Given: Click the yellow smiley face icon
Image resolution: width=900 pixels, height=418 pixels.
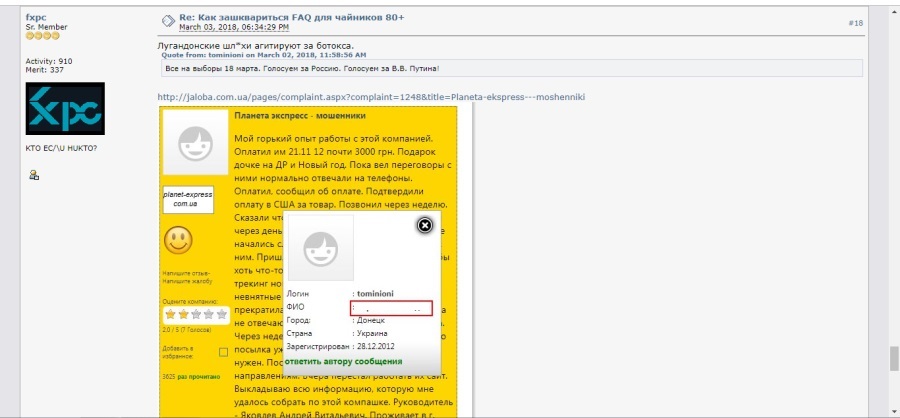Looking at the screenshot, I should pos(178,240).
